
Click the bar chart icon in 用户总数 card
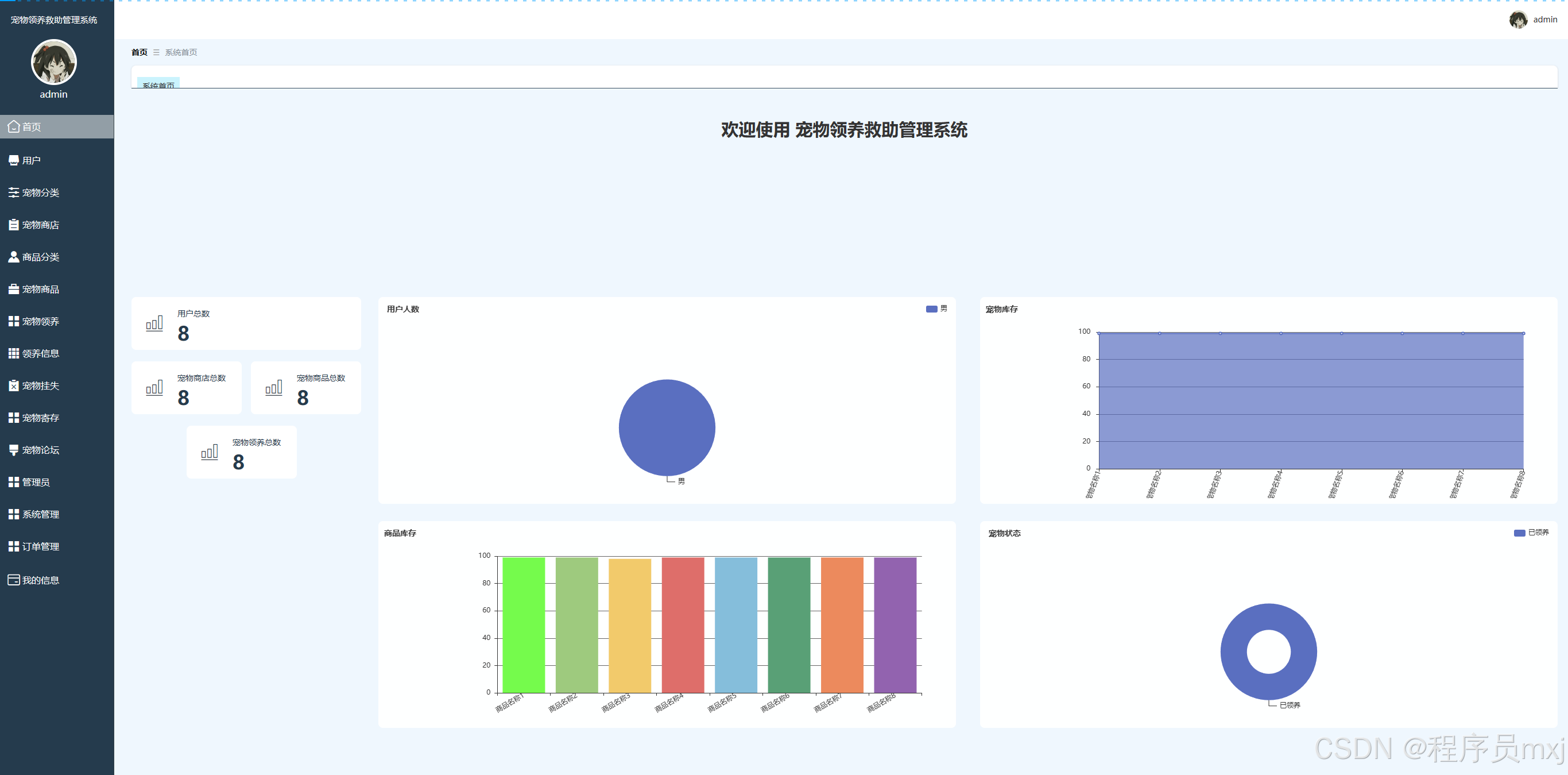tap(154, 323)
